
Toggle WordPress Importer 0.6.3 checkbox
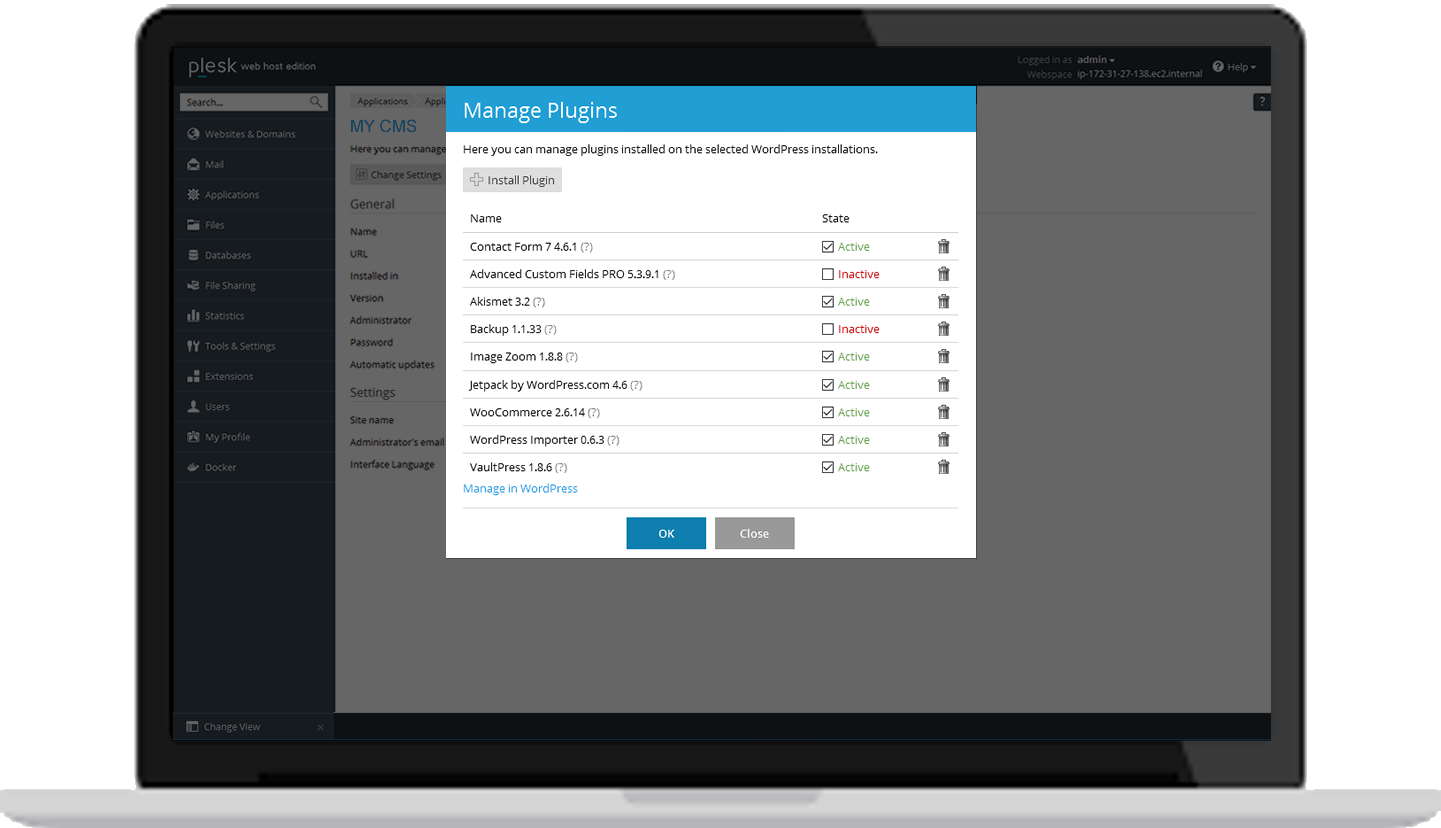pos(828,439)
